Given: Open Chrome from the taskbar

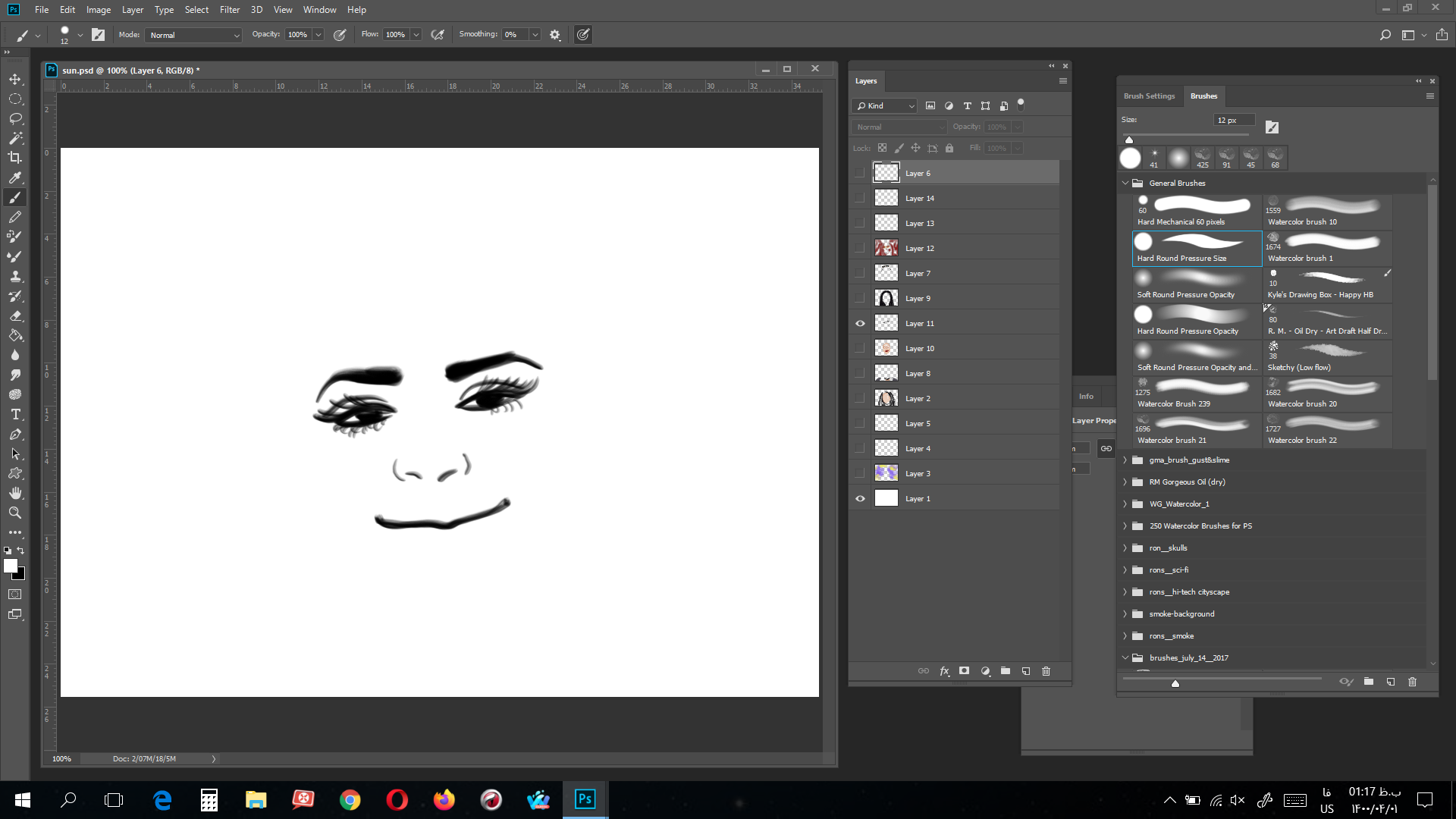Looking at the screenshot, I should [x=350, y=799].
